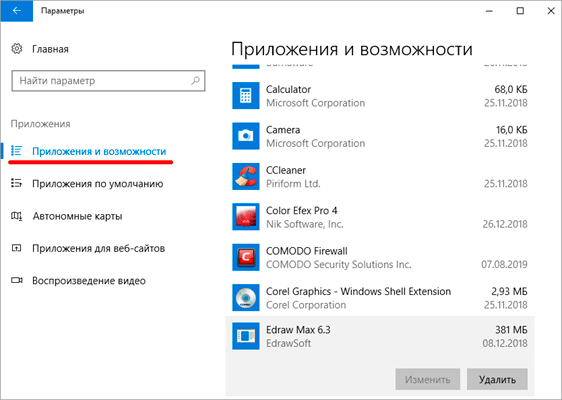
Task: Click the Camera app icon
Action: coord(246,136)
